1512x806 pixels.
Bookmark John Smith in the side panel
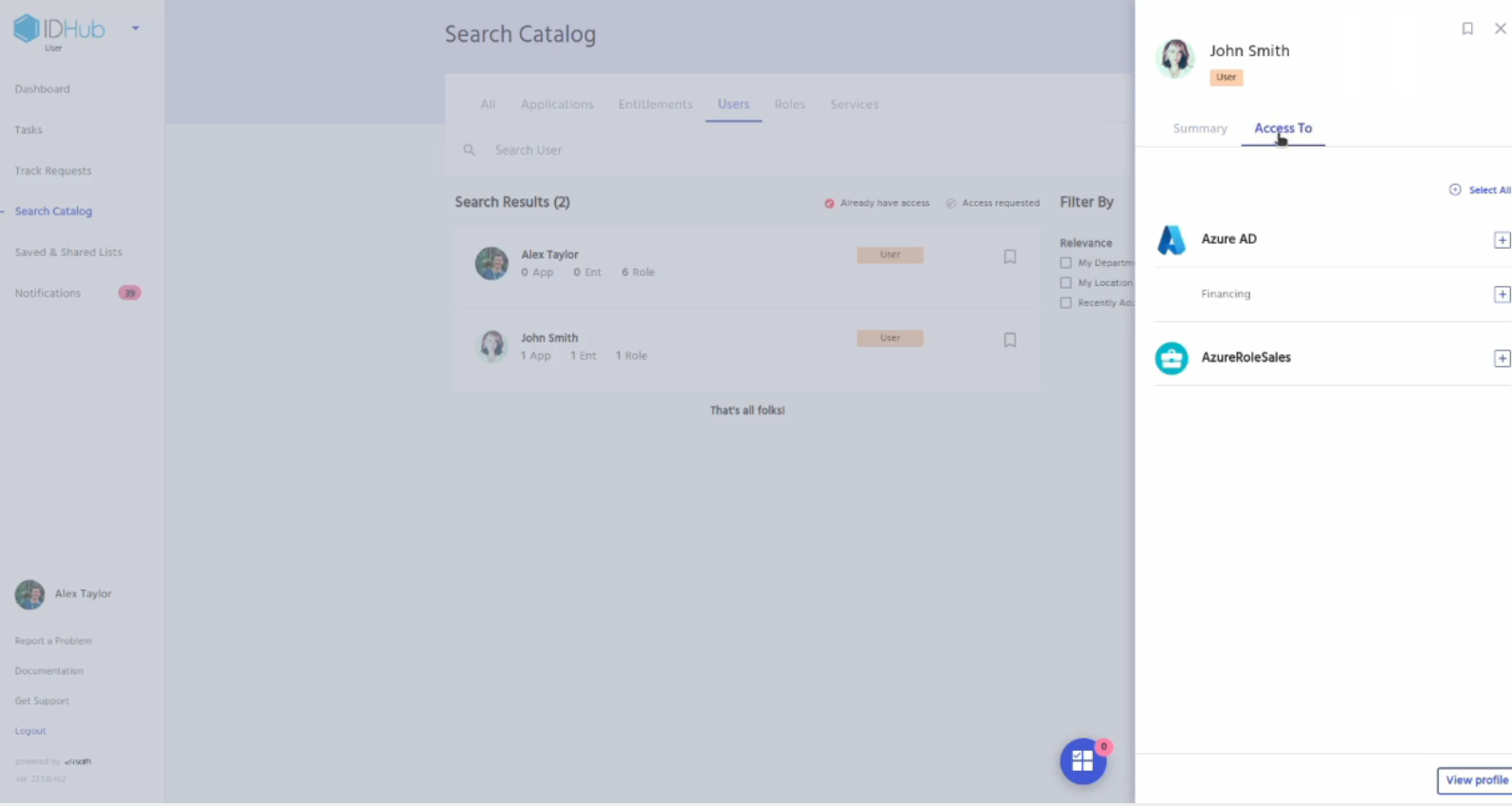pos(1467,29)
